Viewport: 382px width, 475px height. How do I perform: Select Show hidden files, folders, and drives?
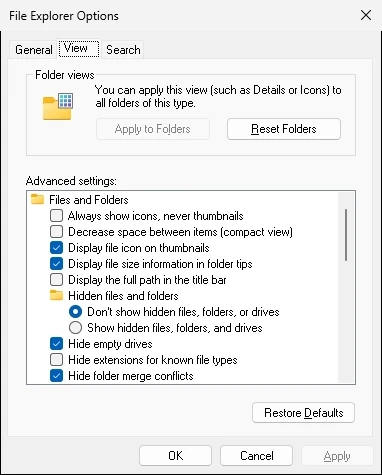(75, 328)
